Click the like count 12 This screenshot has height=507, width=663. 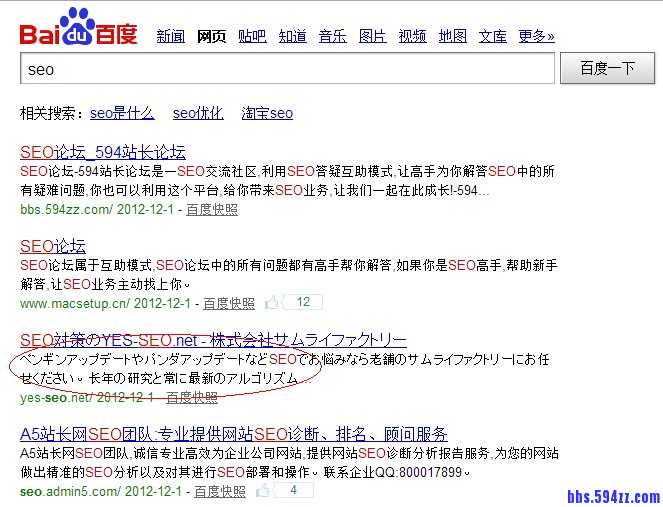point(303,302)
